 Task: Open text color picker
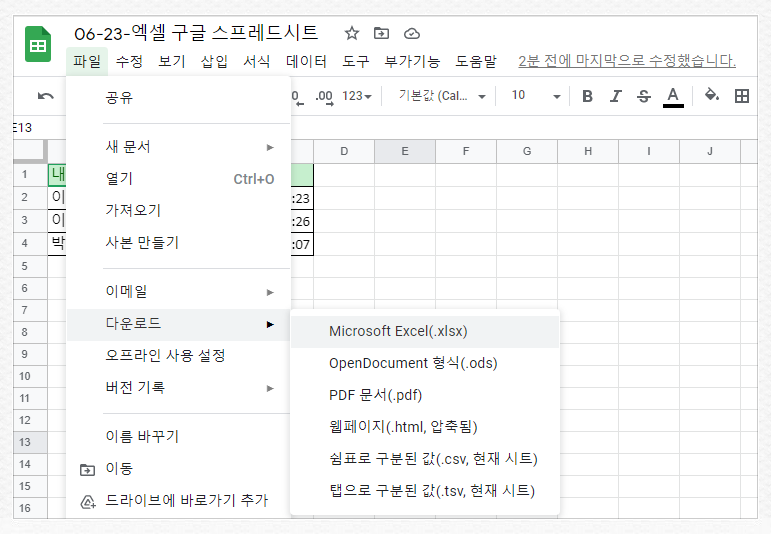pos(673,97)
